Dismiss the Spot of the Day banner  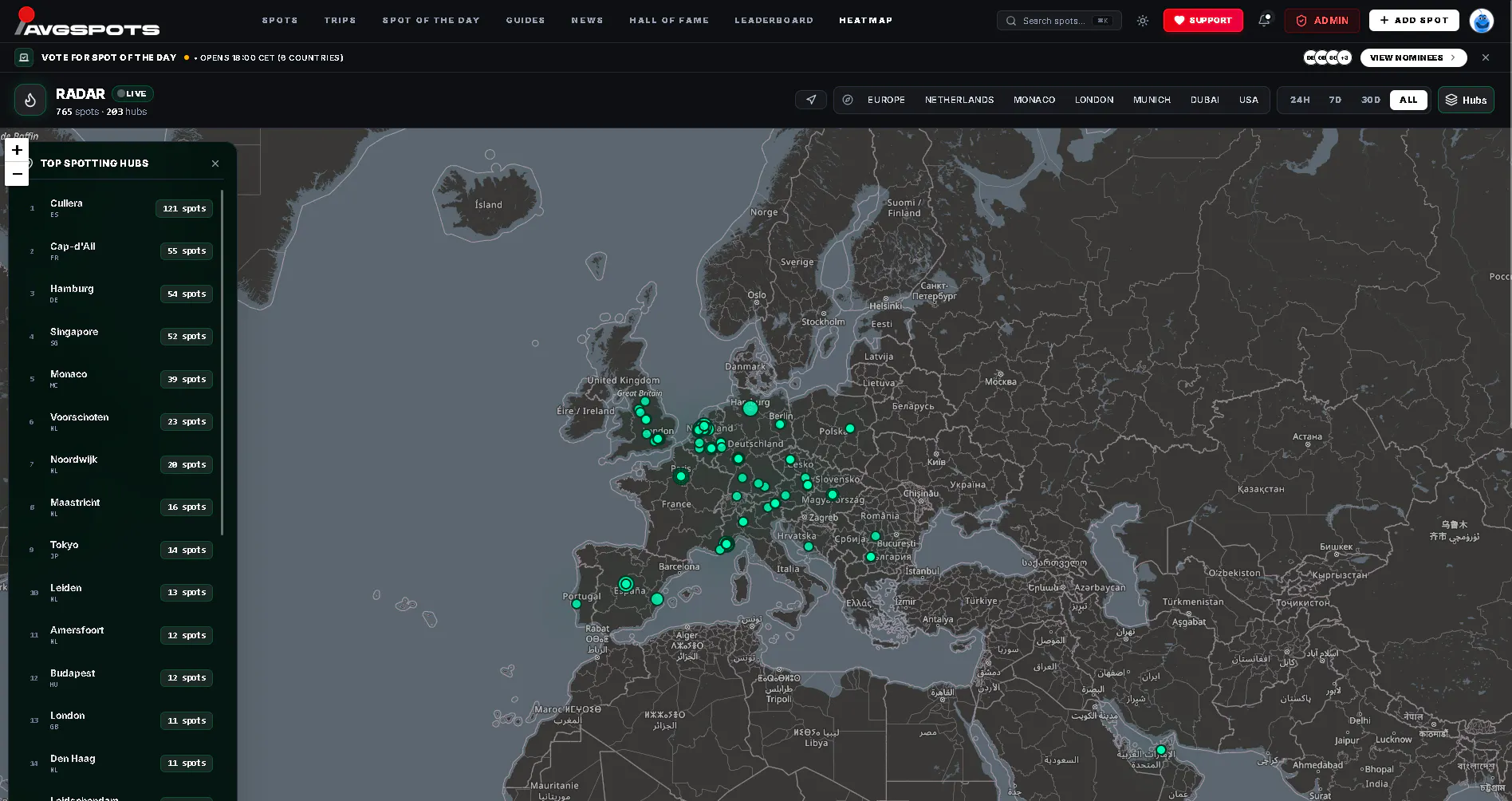pyautogui.click(x=1486, y=57)
